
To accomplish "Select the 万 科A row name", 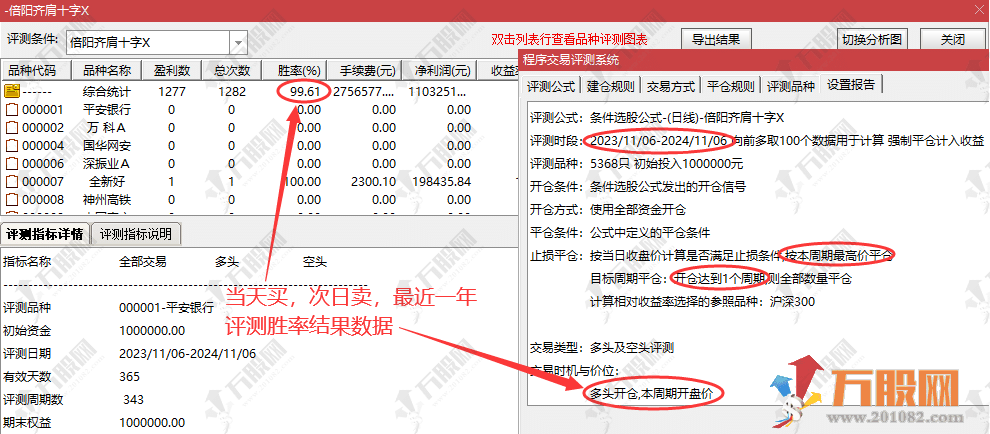I will (x=107, y=128).
